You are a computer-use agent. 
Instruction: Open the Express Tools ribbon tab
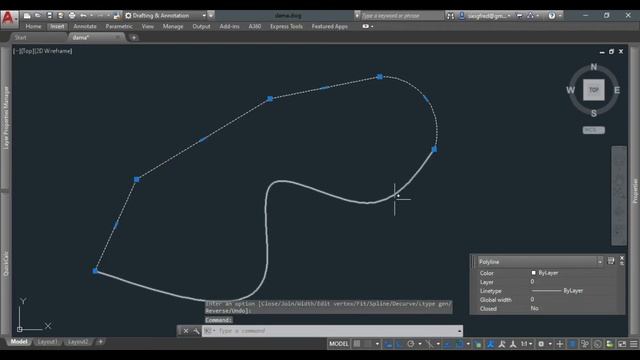tap(286, 27)
